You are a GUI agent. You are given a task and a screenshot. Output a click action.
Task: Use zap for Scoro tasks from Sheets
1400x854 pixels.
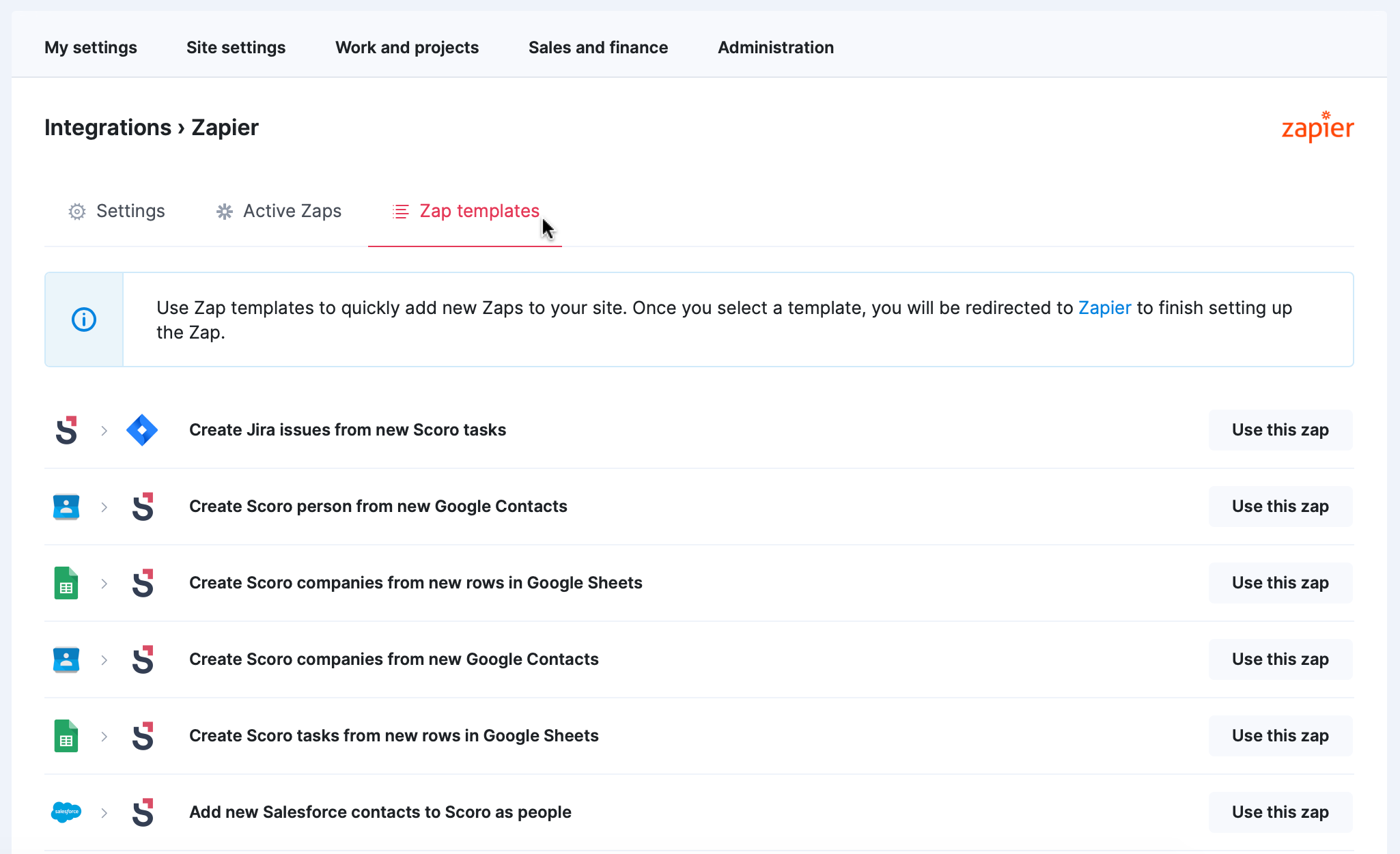coord(1280,736)
